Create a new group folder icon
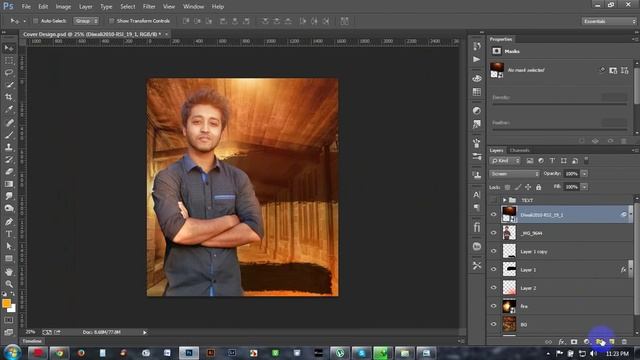 (x=599, y=342)
